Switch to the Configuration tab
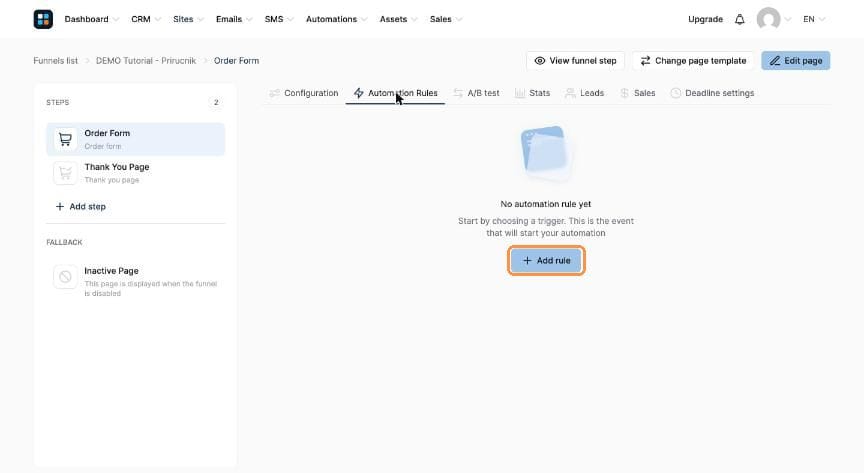Screen dimensions: 864x473 tap(304, 93)
